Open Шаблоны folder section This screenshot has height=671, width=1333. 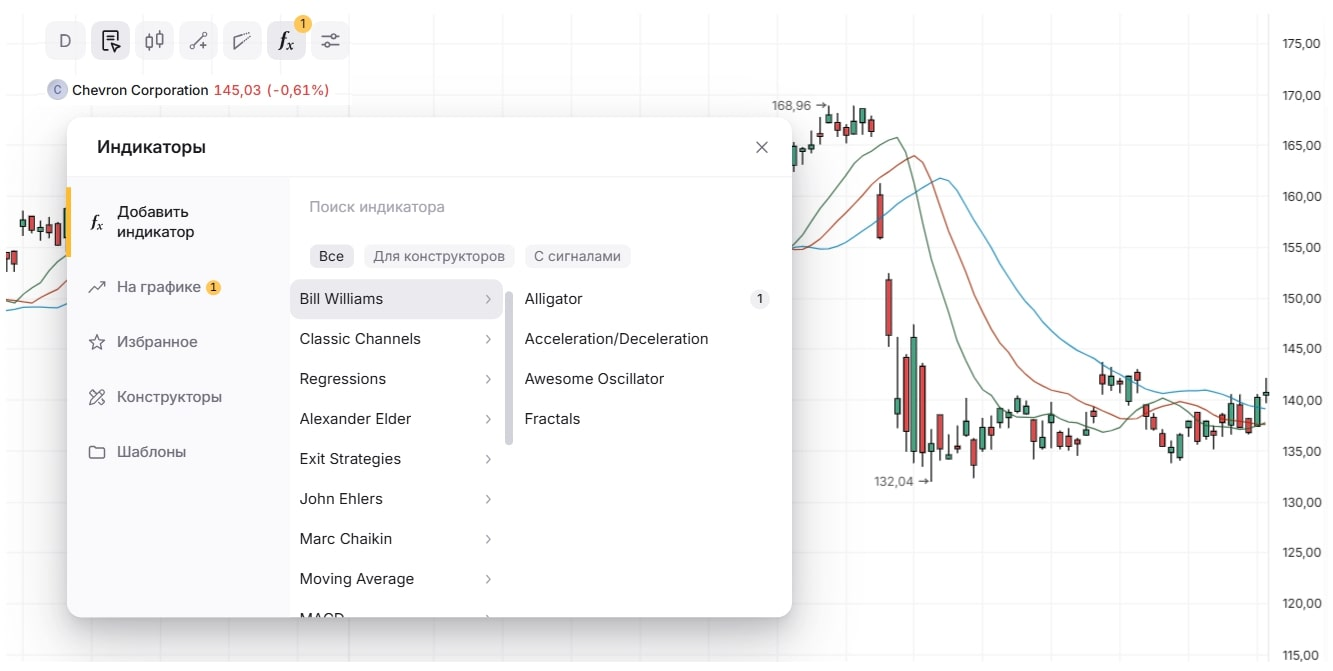150,452
